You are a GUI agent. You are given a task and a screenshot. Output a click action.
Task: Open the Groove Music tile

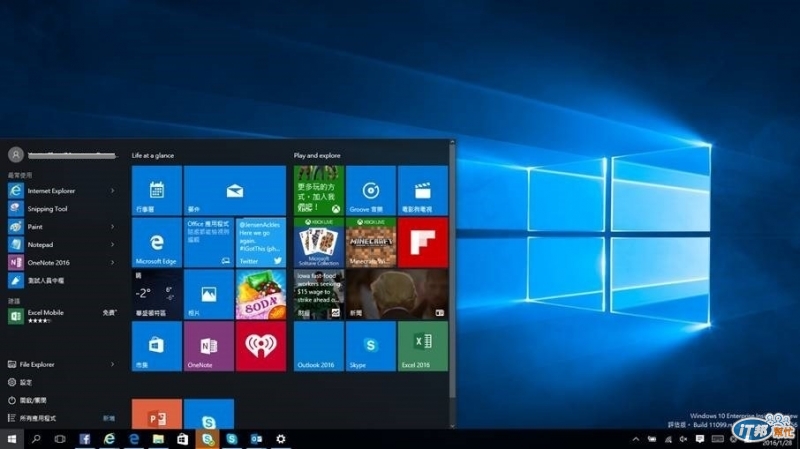point(371,190)
